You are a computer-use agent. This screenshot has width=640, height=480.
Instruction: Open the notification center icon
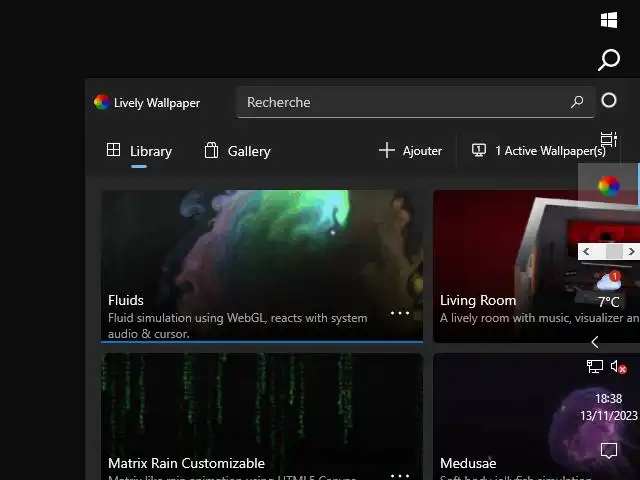[609, 451]
